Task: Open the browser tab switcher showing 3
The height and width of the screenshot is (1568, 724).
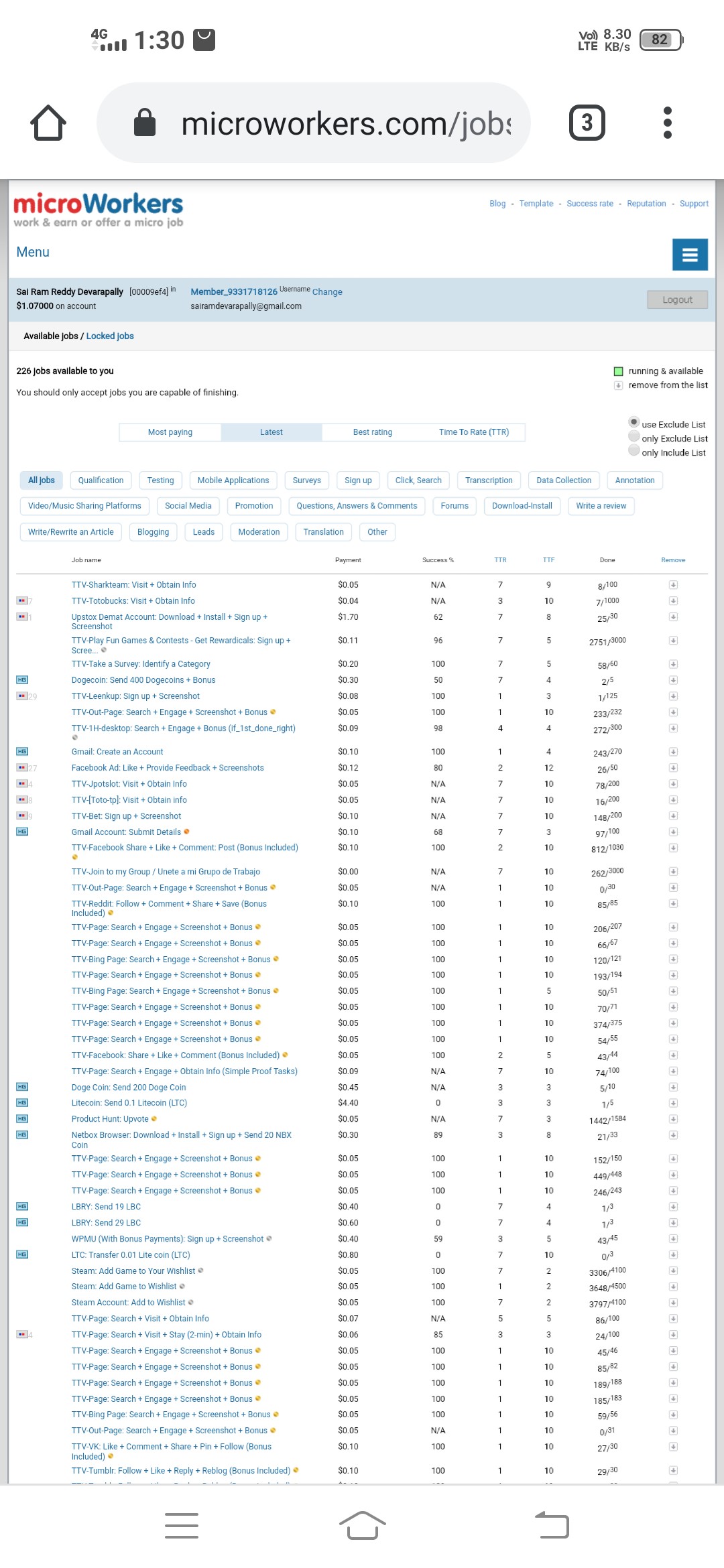Action: point(587,123)
